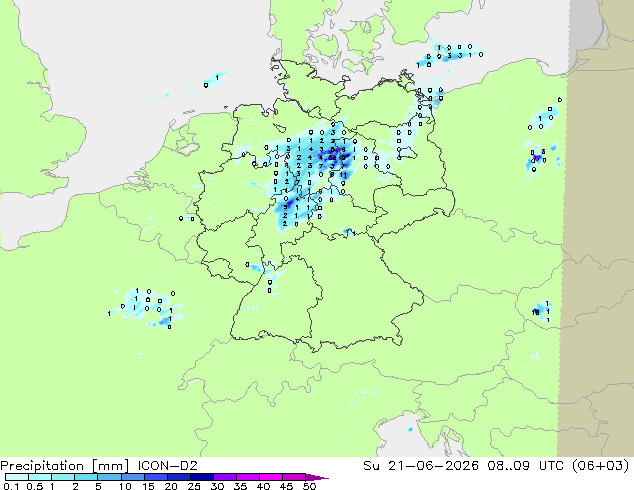This screenshot has width=634, height=490.
Task: Click the 'ICON-D2' model label
Action: [167, 466]
